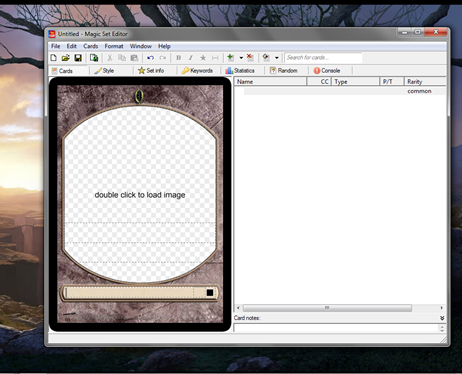
Task: Open the Window menu
Action: (141, 46)
